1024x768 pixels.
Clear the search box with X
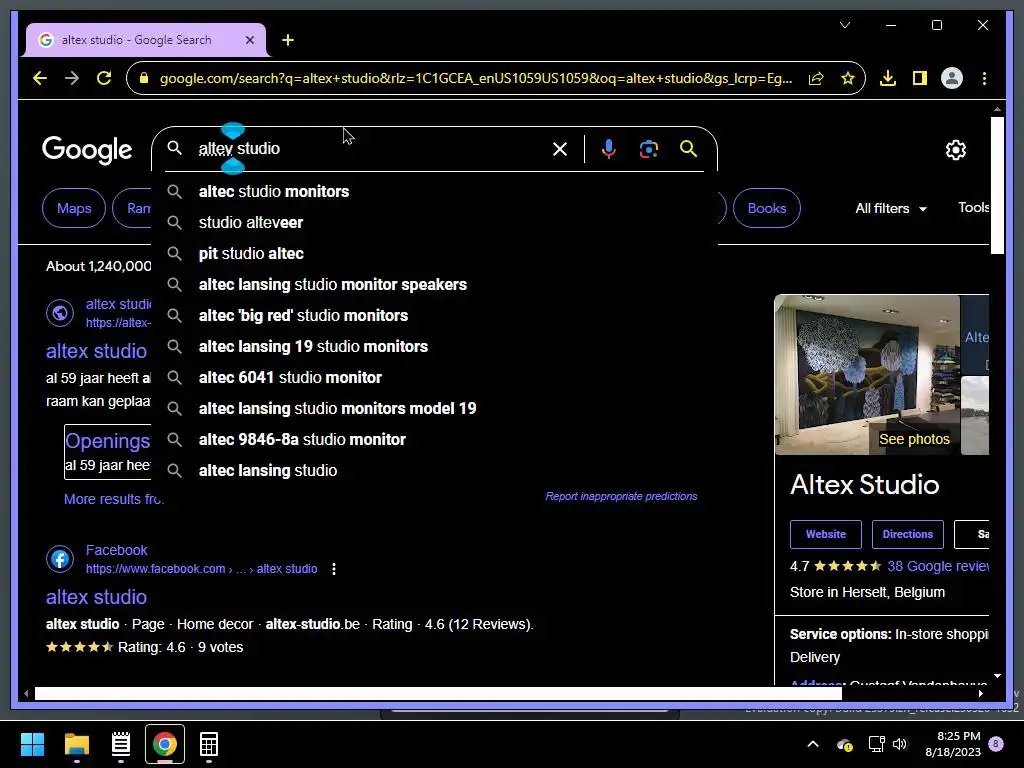click(560, 149)
